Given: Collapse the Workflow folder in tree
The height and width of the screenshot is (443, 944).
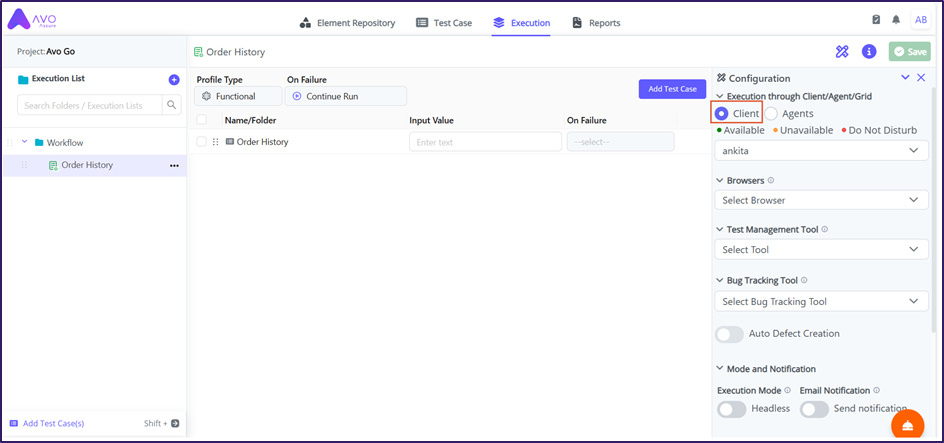Looking at the screenshot, I should [x=23, y=143].
